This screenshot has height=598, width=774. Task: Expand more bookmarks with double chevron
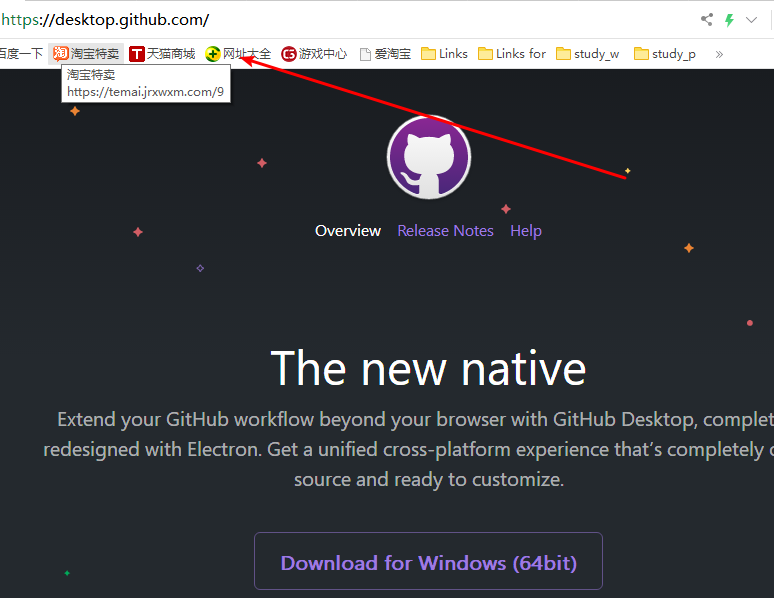pyautogui.click(x=719, y=54)
